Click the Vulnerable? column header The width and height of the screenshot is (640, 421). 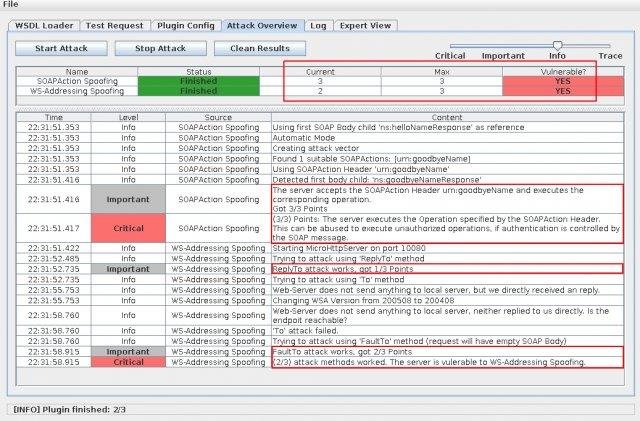[x=563, y=72]
